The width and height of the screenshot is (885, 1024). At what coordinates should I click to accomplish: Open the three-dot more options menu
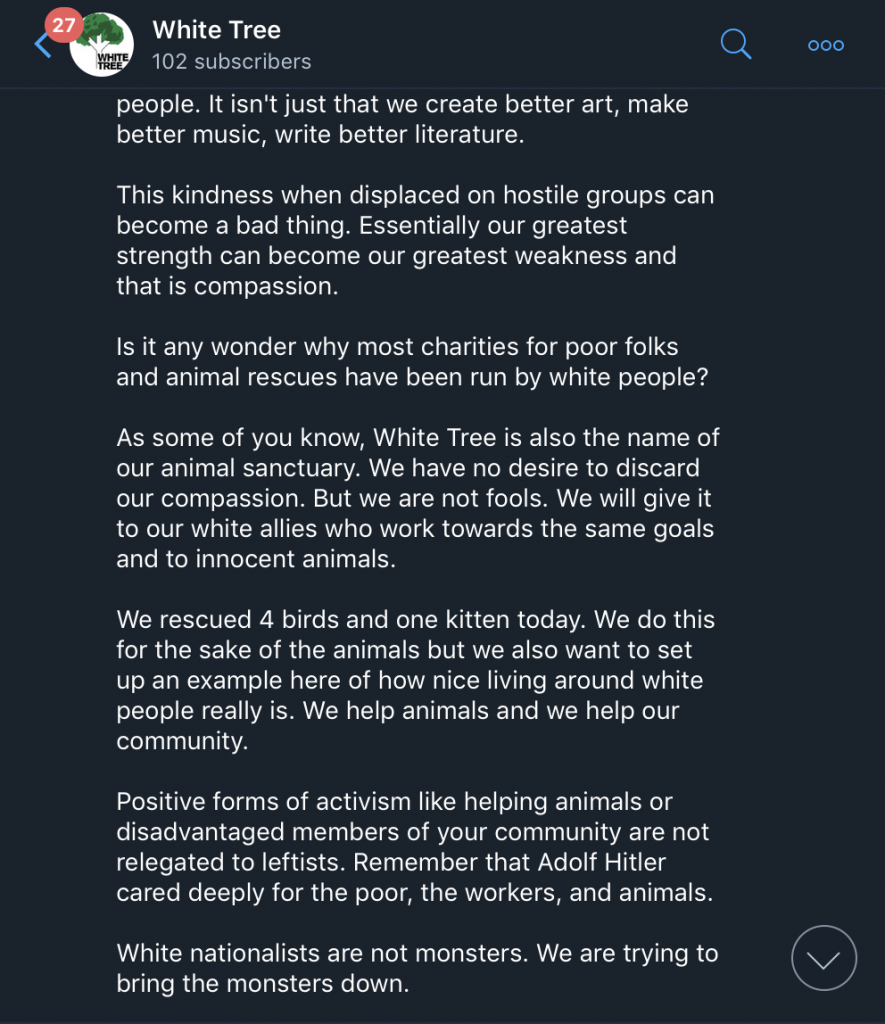(826, 45)
